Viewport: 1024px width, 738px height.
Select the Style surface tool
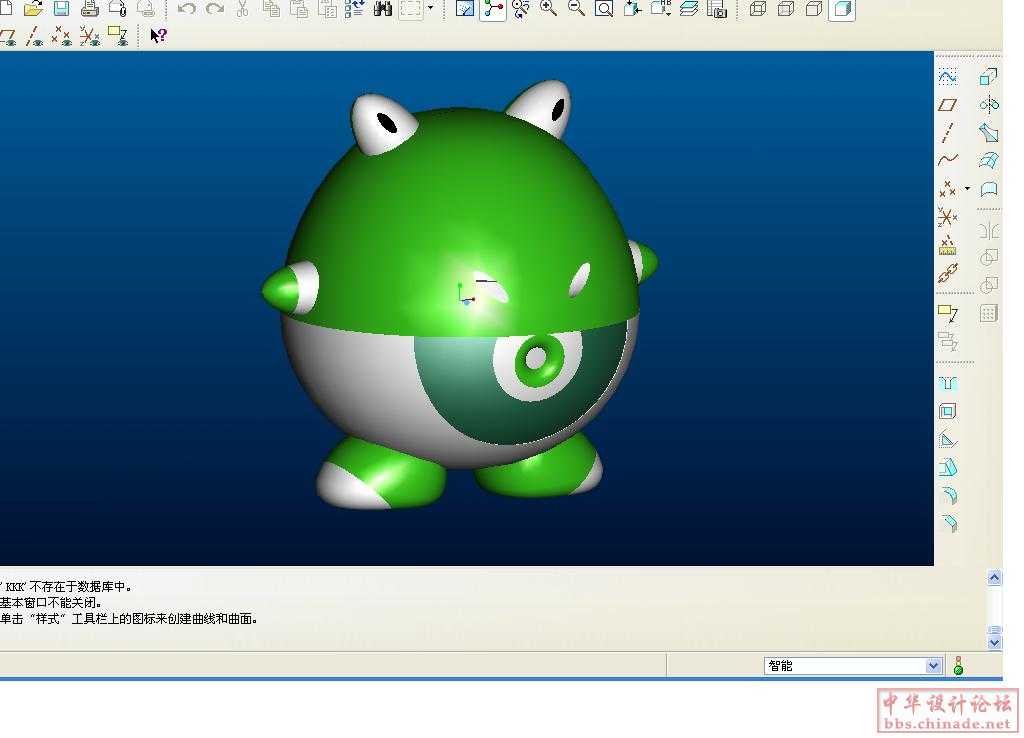pyautogui.click(x=989, y=189)
